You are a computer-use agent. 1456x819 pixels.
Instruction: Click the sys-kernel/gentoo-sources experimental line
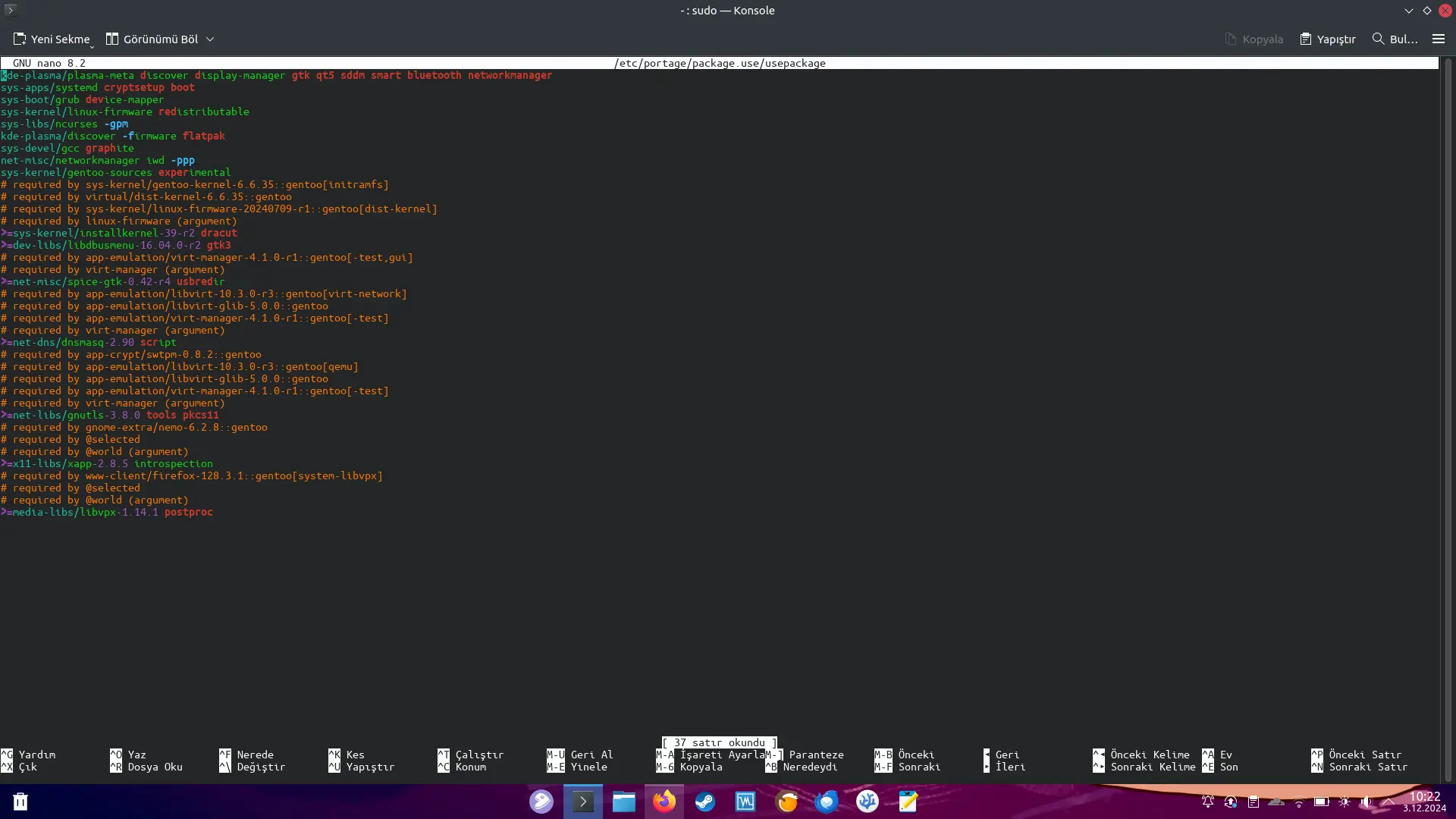tap(116, 172)
